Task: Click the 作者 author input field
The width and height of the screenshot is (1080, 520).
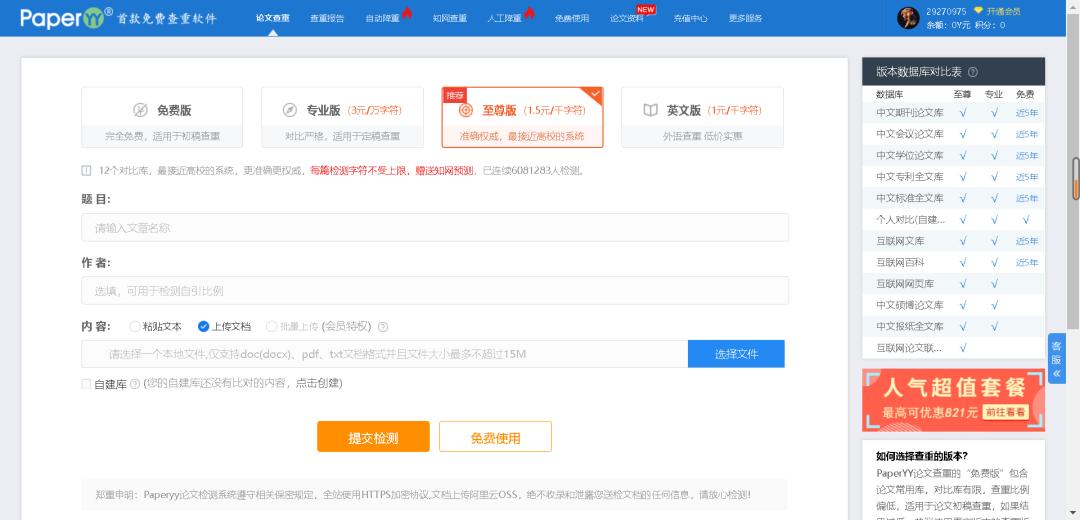Action: (435, 291)
